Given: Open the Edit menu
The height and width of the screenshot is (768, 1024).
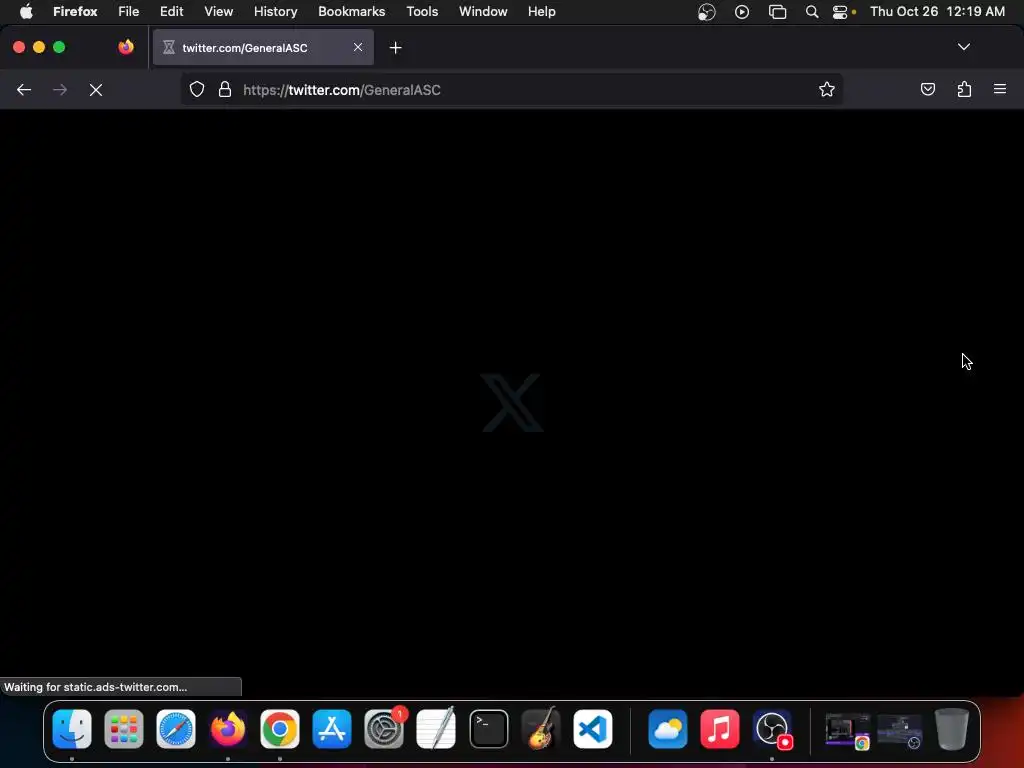Looking at the screenshot, I should point(172,12).
